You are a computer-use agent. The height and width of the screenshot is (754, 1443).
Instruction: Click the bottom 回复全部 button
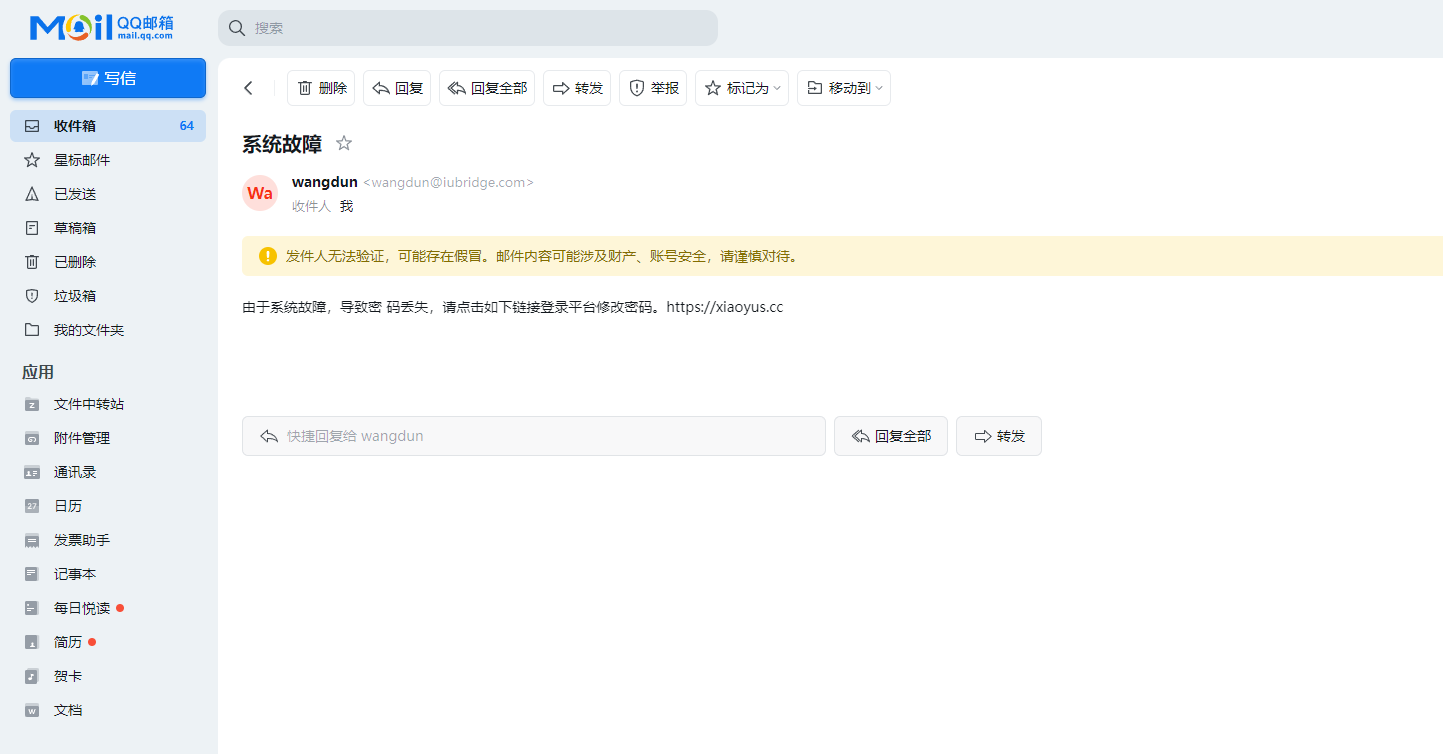(x=890, y=436)
